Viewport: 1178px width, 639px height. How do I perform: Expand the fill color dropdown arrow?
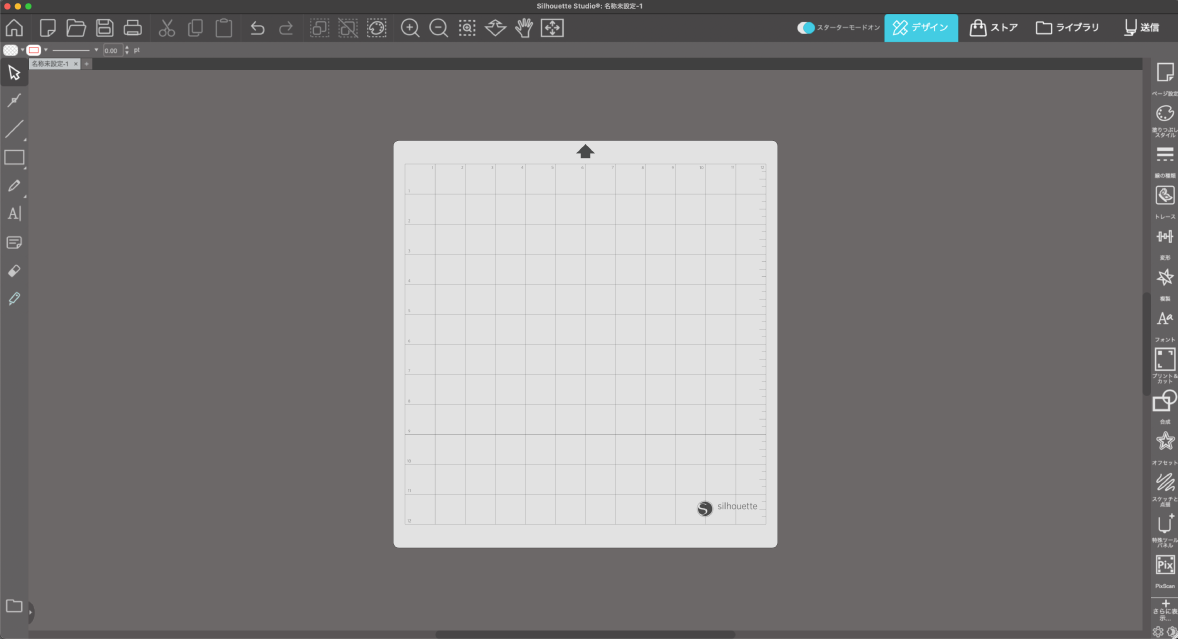[x=22, y=50]
